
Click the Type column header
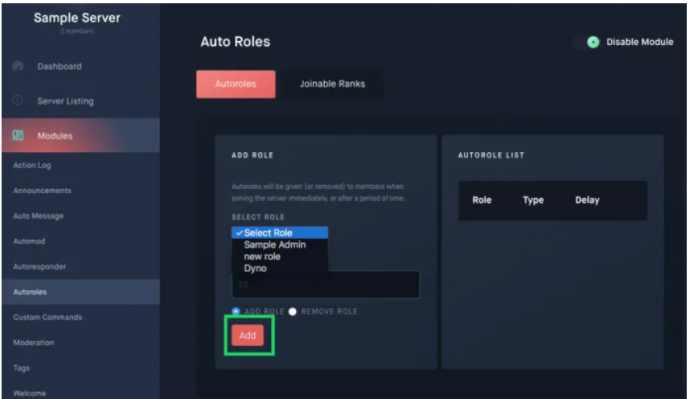533,200
